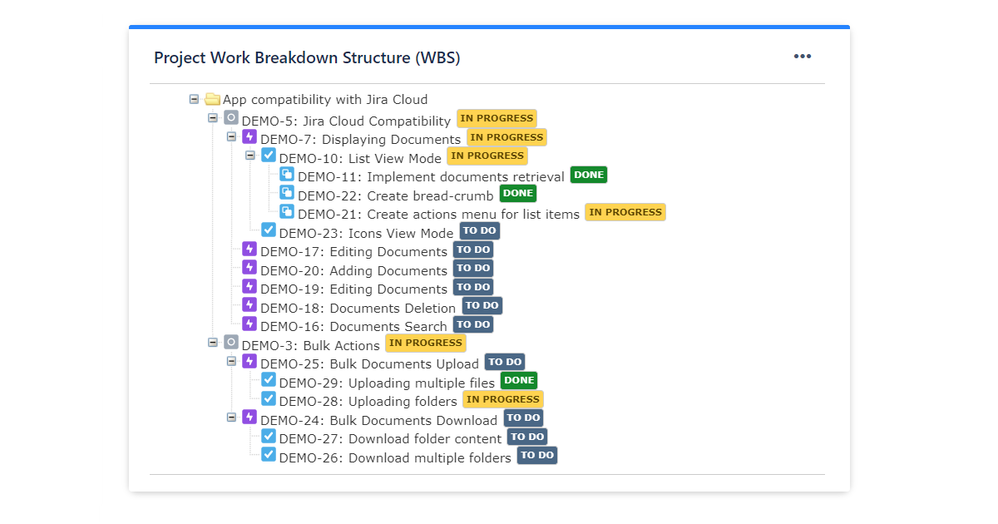Click the TO DO badge next to DEMO-26
The image size is (998, 524).
(537, 455)
